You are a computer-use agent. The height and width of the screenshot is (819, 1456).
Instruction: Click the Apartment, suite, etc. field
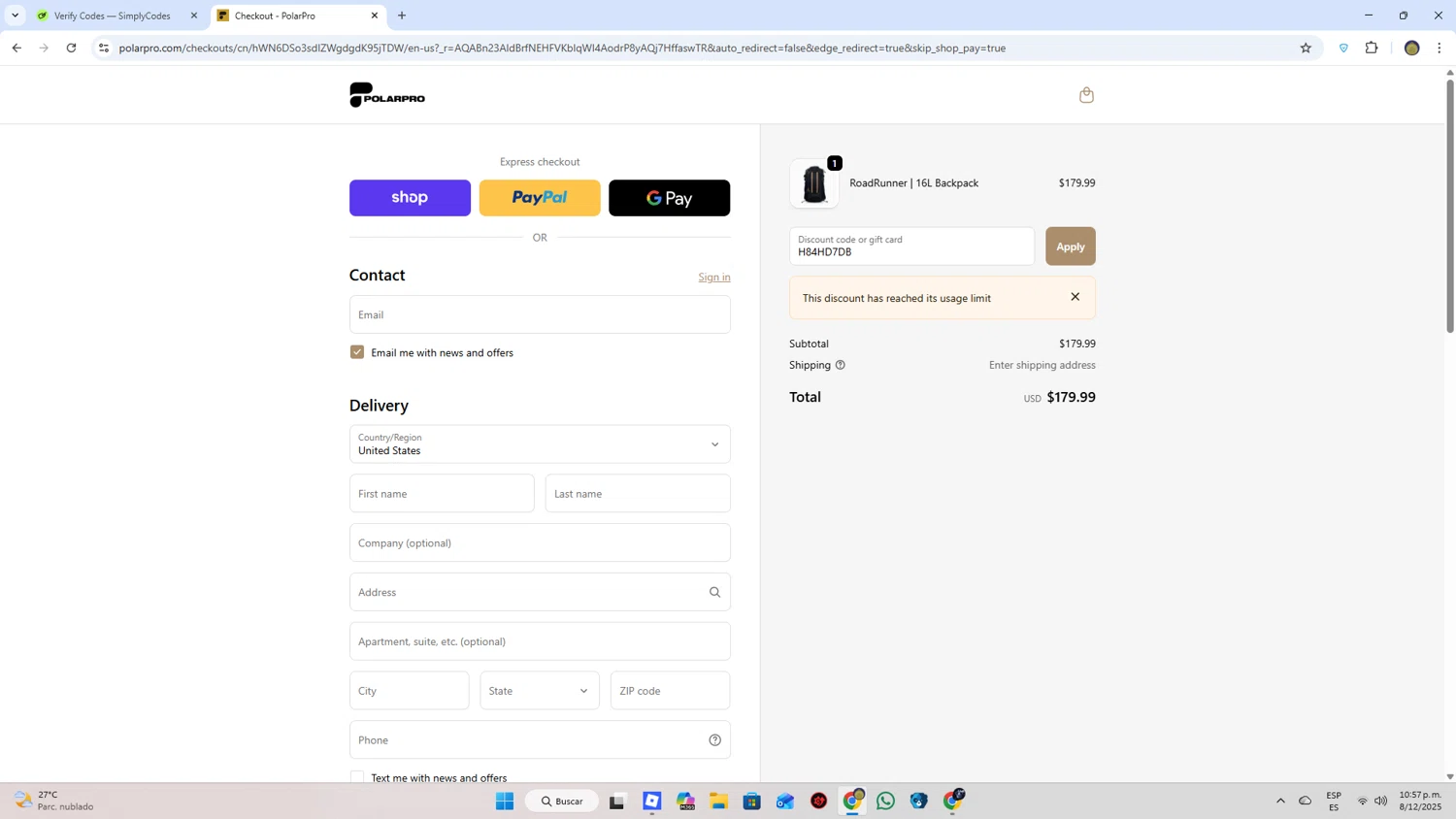540,641
